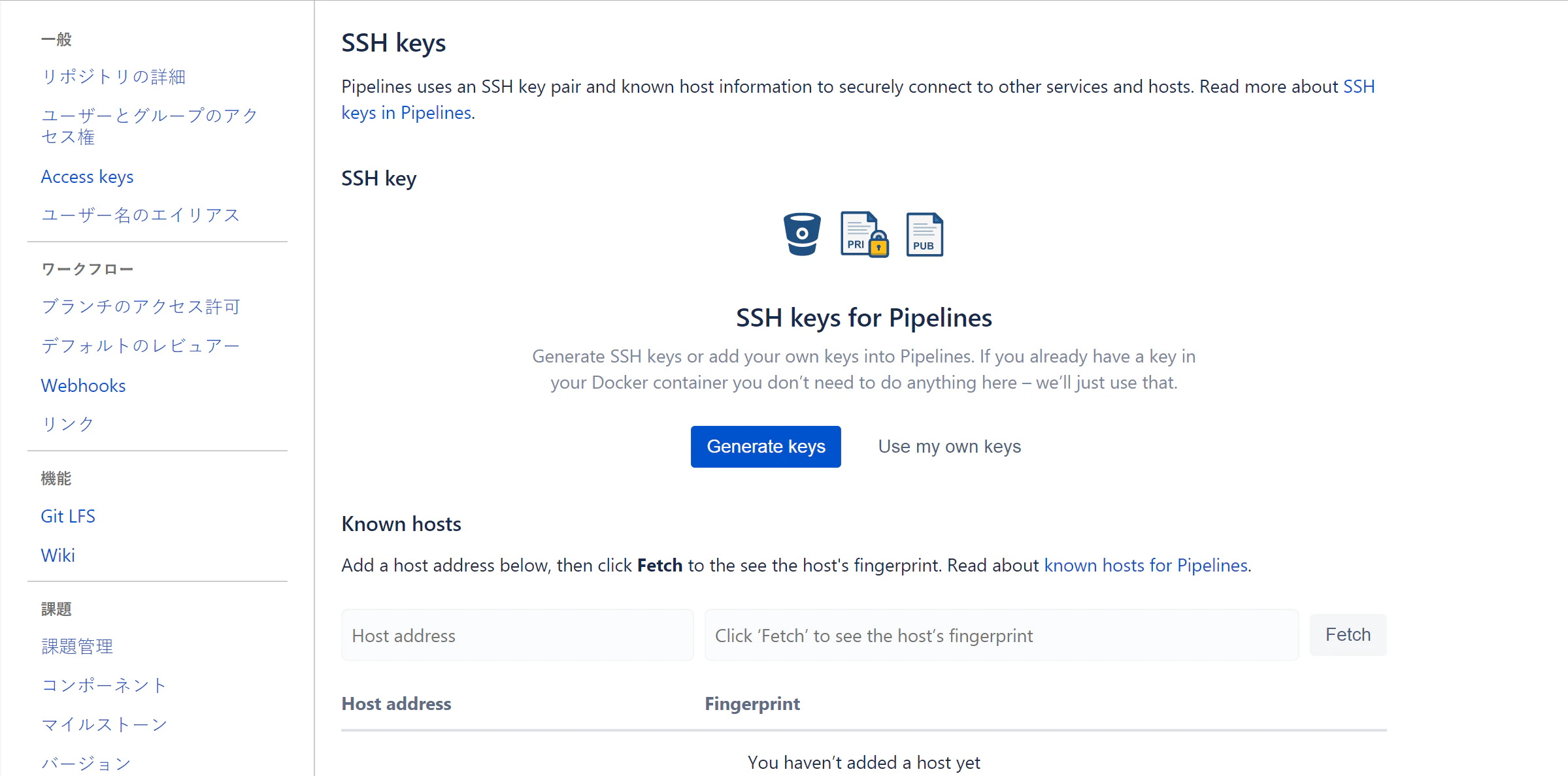The height and width of the screenshot is (776, 1568).
Task: Select リンク in sidebar
Action: [x=68, y=425]
